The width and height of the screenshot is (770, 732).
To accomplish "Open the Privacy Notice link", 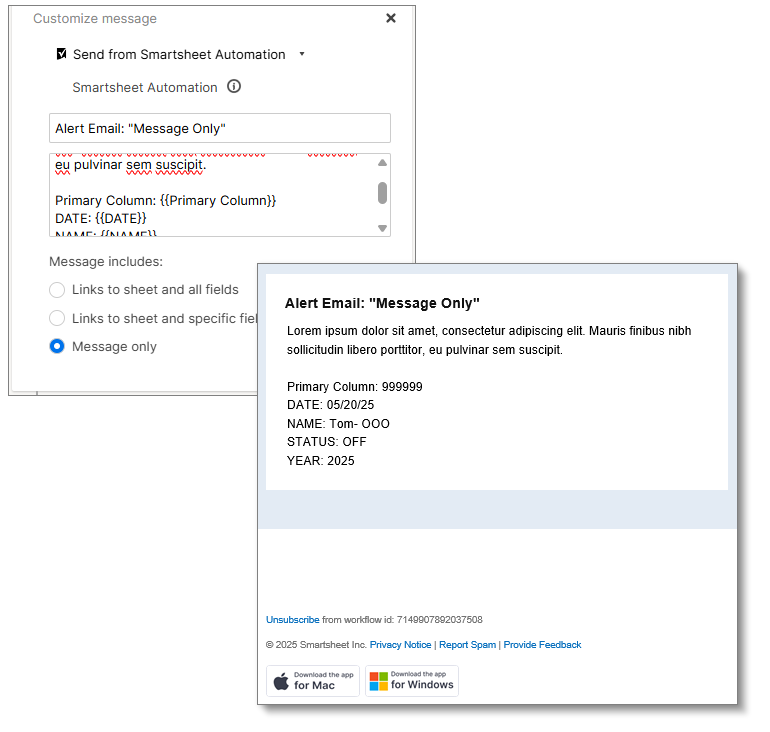I will (x=400, y=645).
